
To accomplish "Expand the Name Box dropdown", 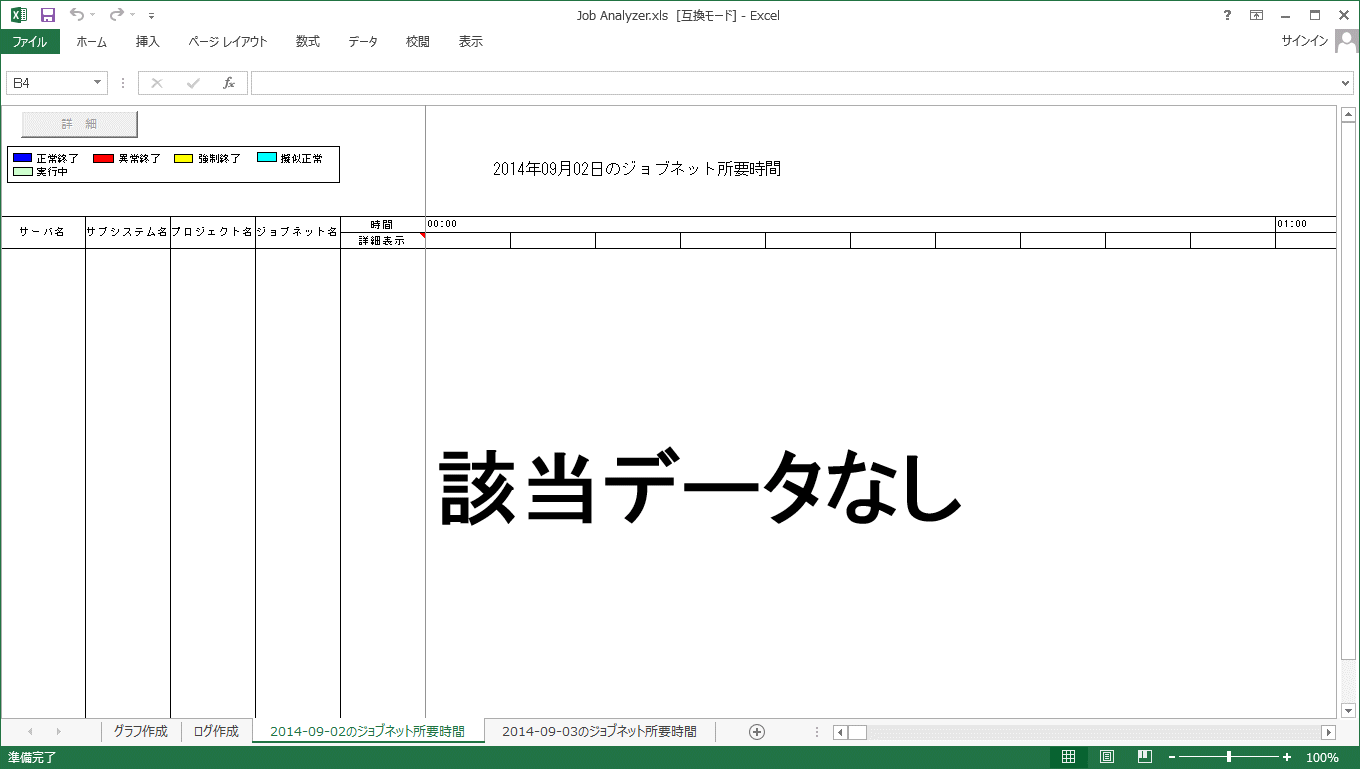I will point(98,83).
